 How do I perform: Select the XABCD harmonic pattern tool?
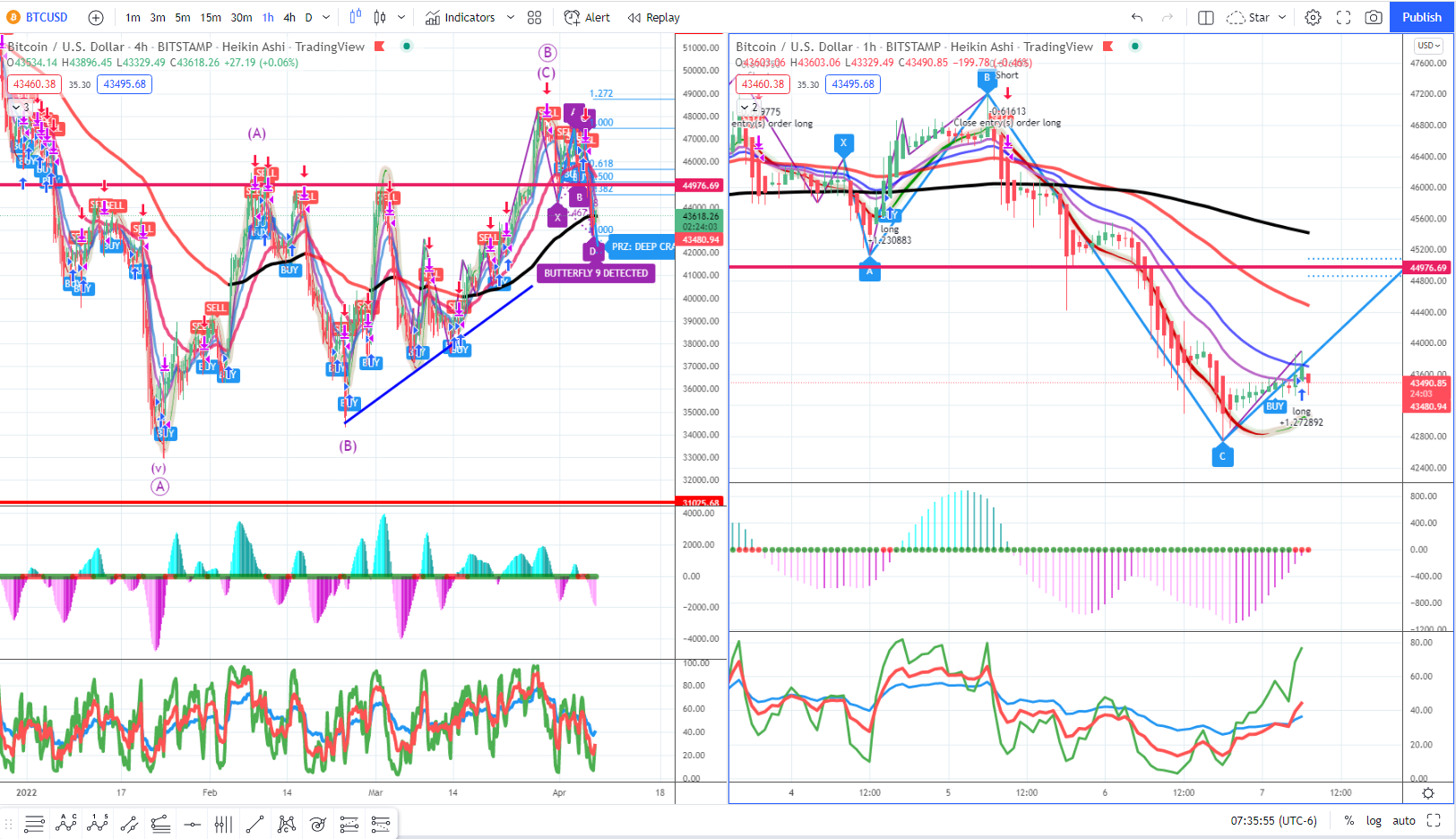[287, 824]
